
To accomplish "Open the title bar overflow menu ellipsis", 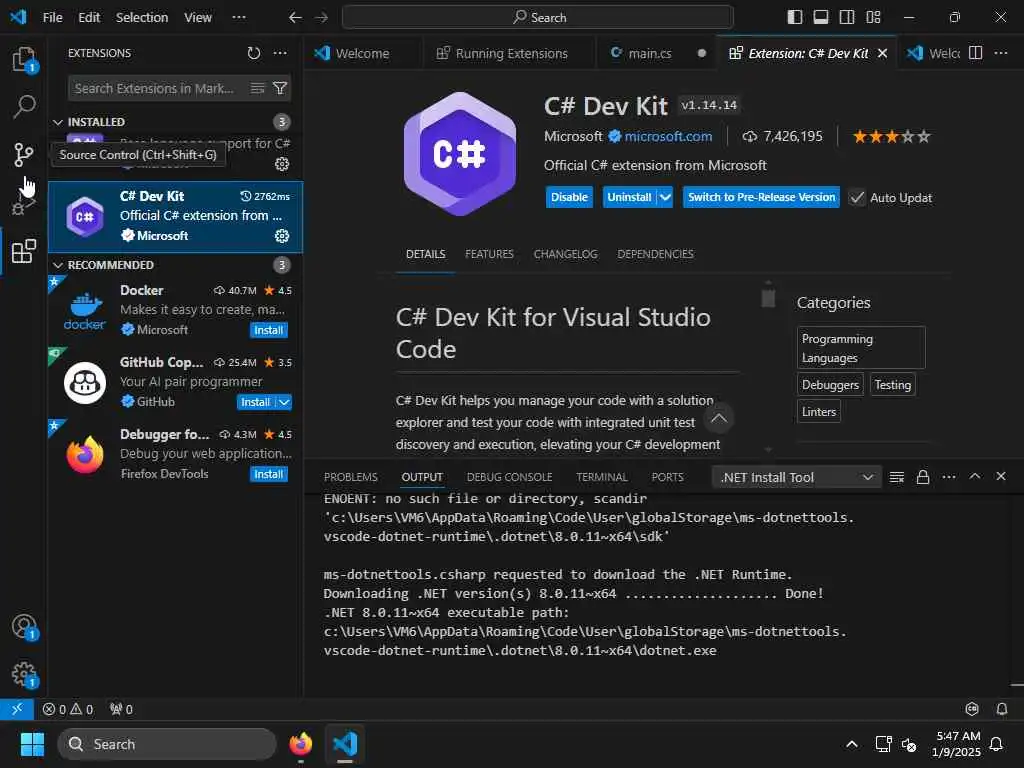I will tap(239, 18).
